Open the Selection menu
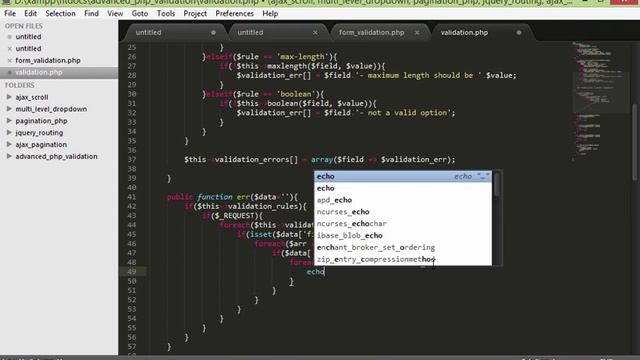 click(60, 13)
